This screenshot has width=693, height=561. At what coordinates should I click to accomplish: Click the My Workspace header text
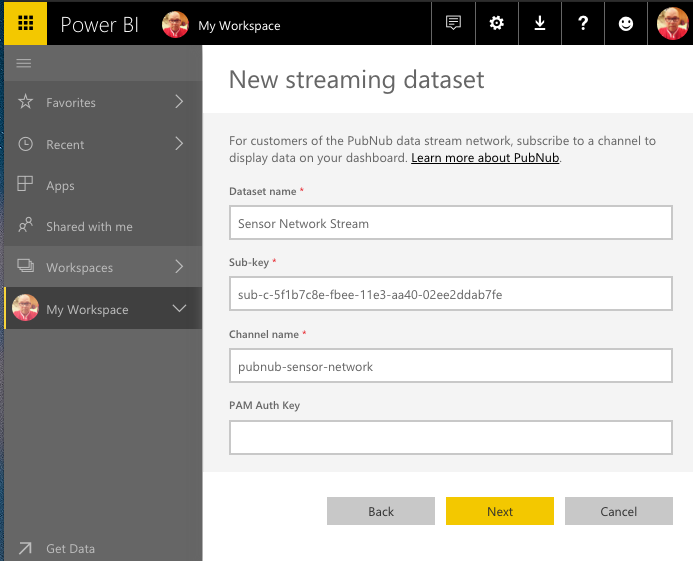(x=239, y=26)
